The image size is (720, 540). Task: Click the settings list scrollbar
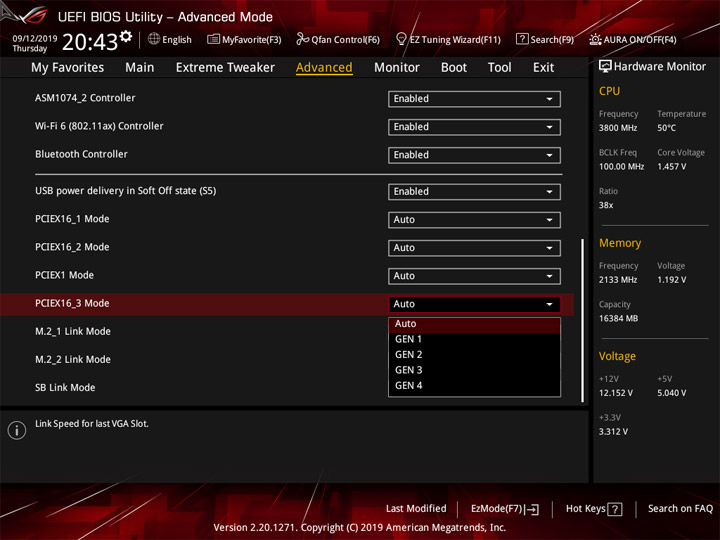[583, 320]
